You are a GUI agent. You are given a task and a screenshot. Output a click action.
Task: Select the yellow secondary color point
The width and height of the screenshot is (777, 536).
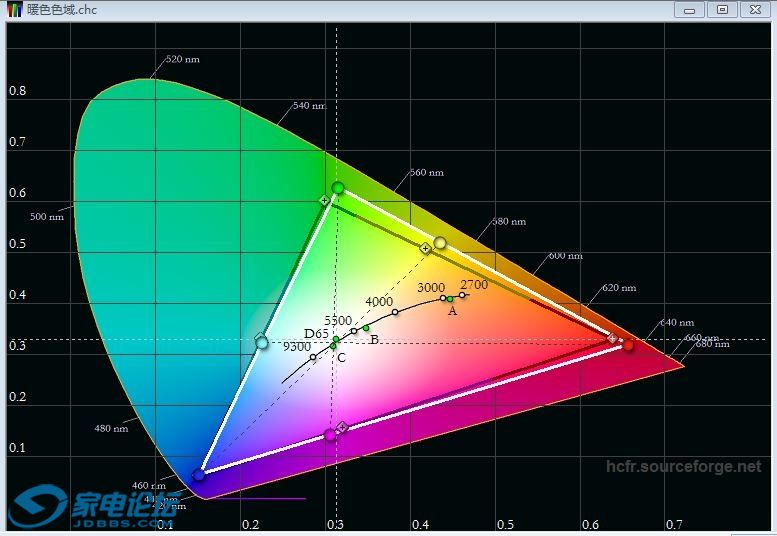tap(440, 243)
